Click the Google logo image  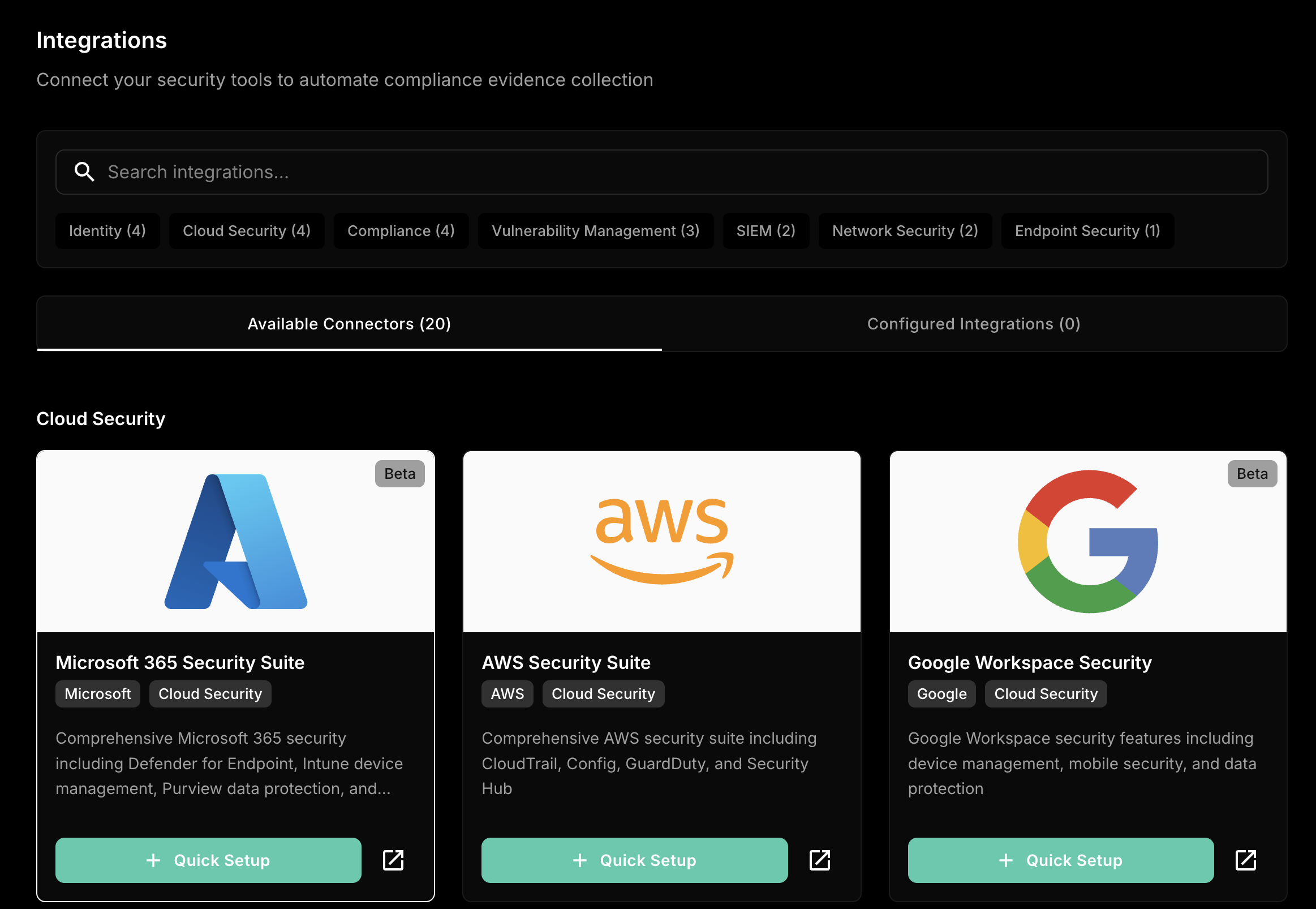[1088, 542]
